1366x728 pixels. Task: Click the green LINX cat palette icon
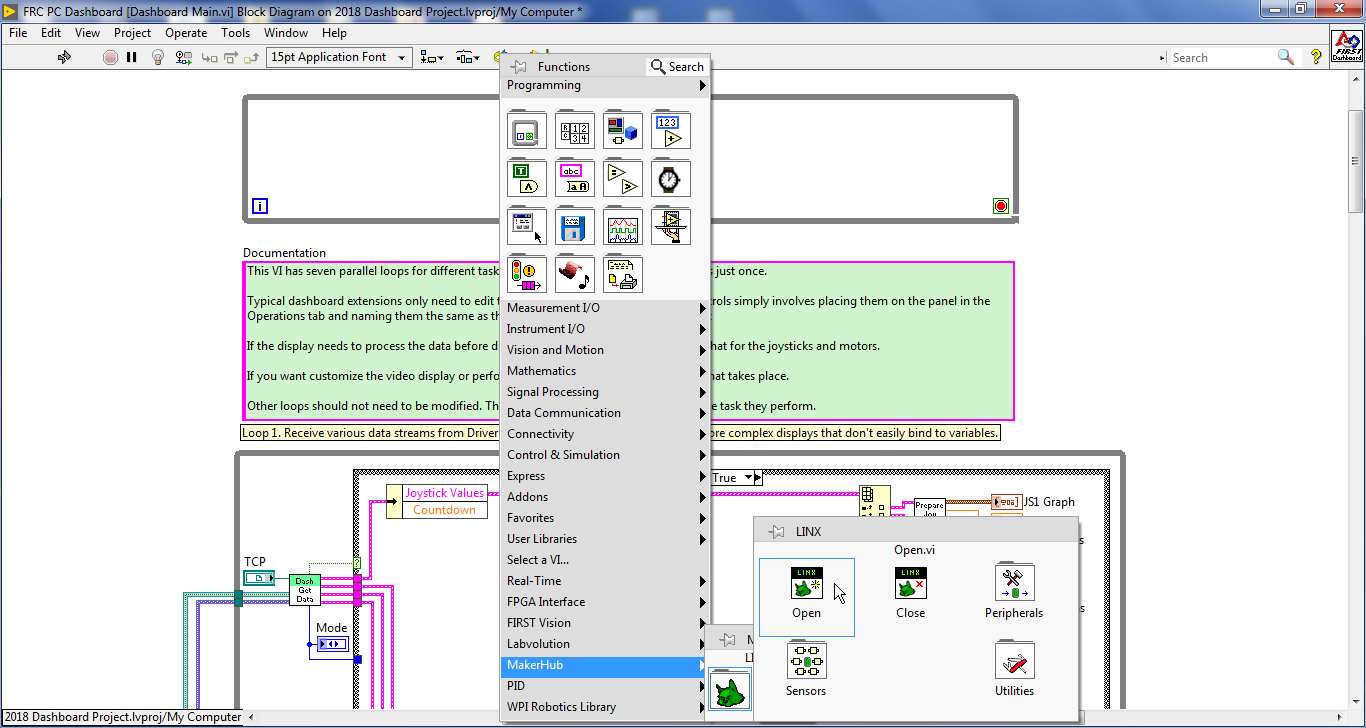[x=730, y=691]
